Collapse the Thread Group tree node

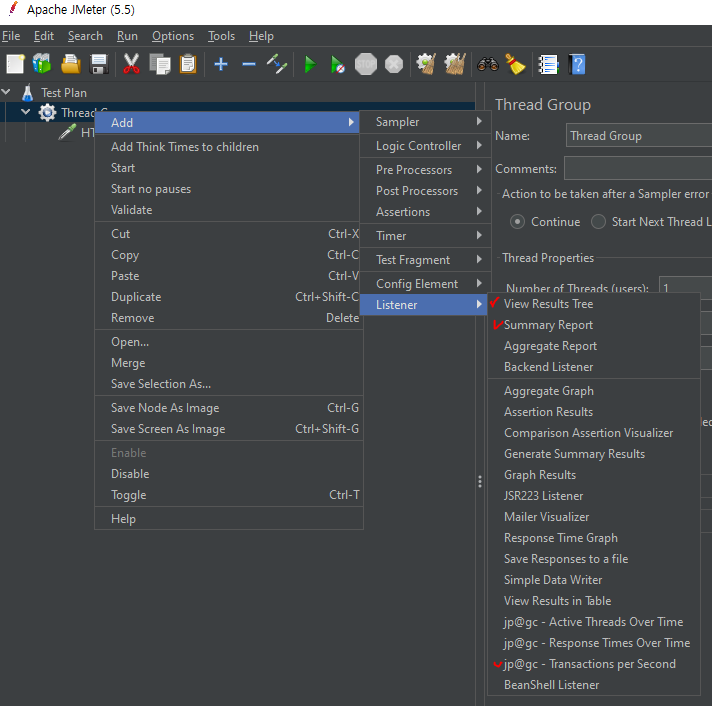tap(25, 112)
